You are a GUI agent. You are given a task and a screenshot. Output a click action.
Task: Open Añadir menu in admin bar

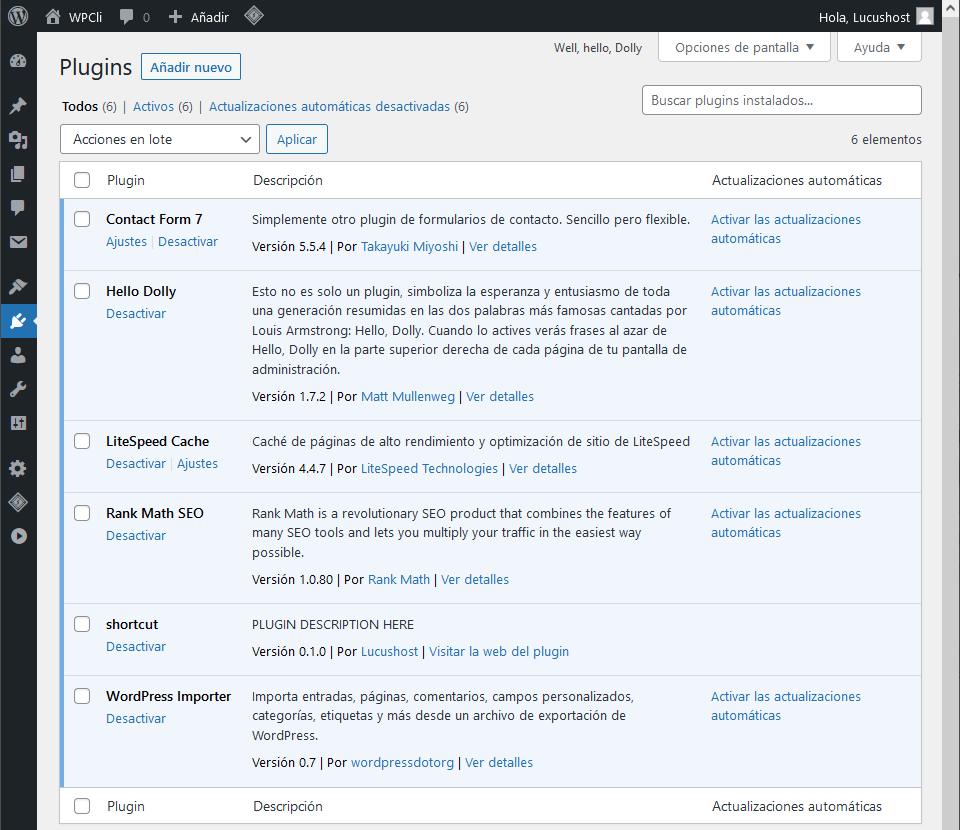pyautogui.click(x=209, y=17)
